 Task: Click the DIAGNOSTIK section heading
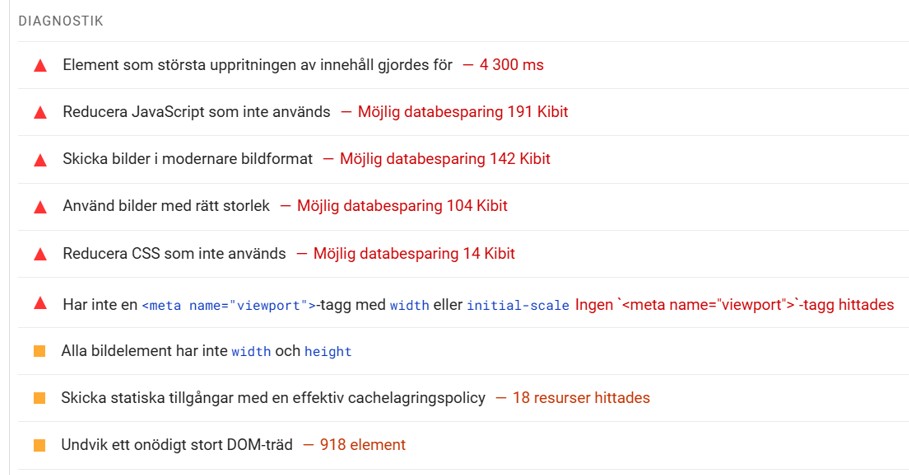point(61,21)
